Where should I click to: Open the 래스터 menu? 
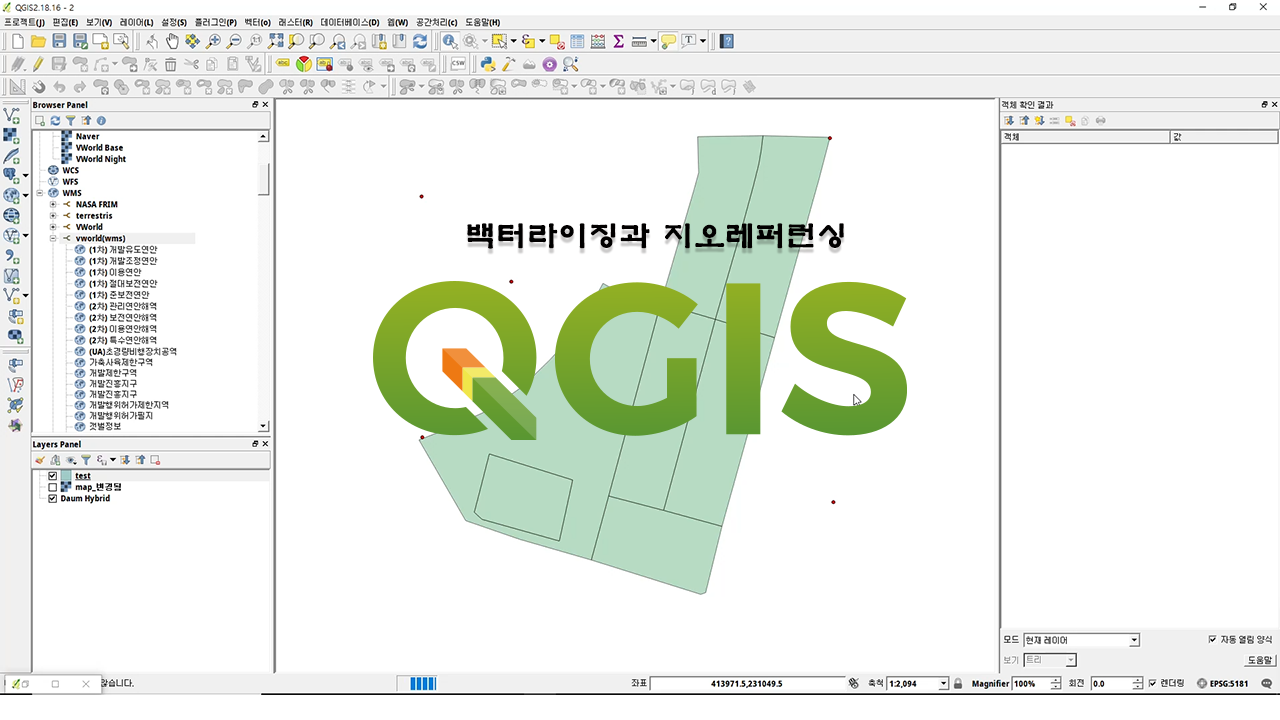coord(295,22)
